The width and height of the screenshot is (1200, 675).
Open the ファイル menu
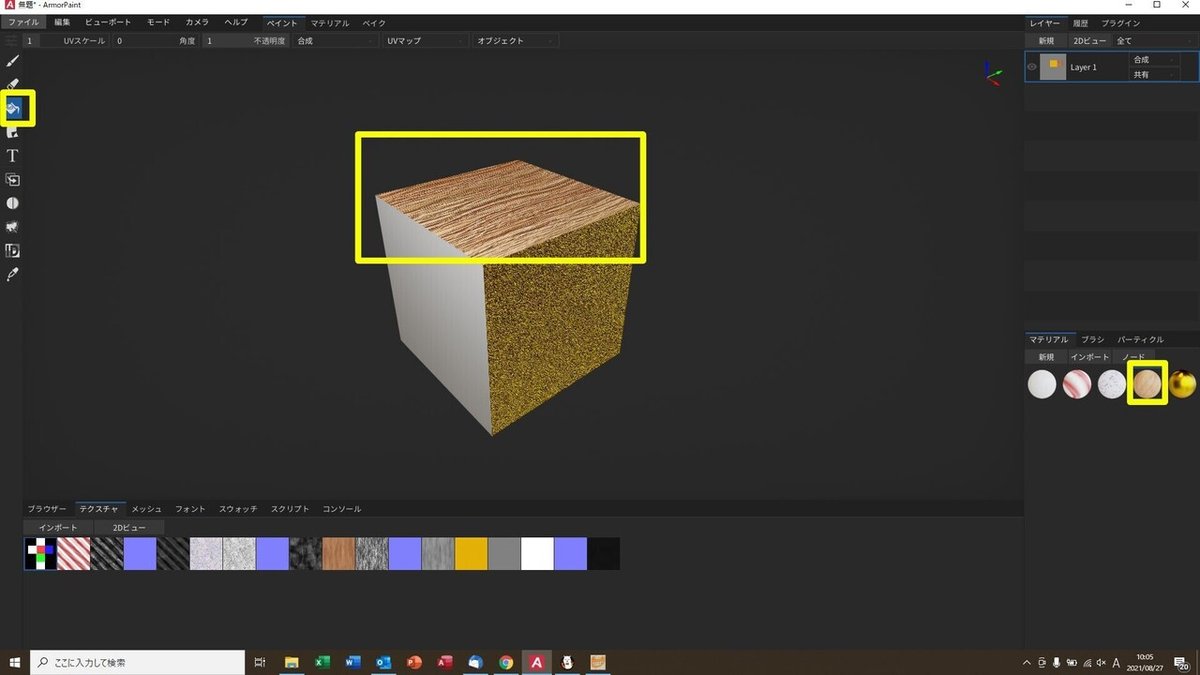24,22
